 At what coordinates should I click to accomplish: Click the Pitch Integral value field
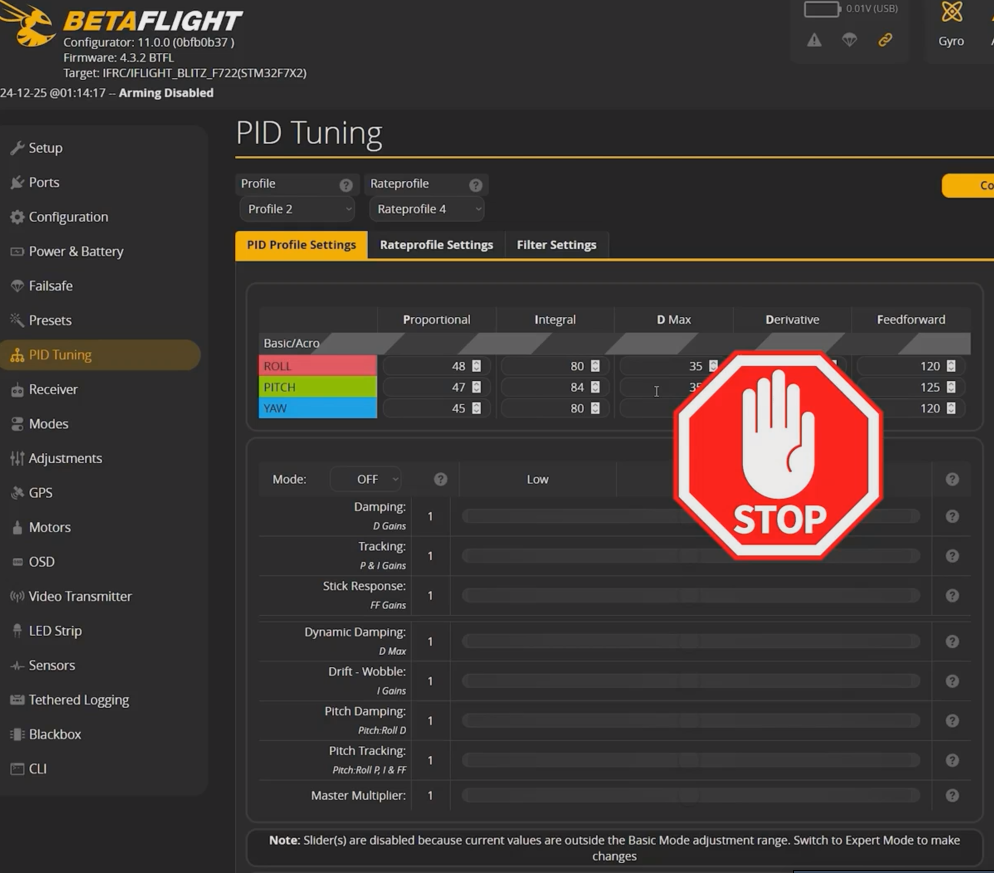click(548, 387)
